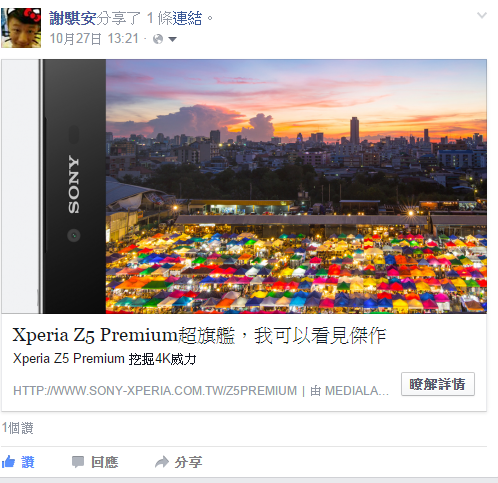Open the Xperia Z5 Premium超旗艦 headline

click(x=199, y=335)
